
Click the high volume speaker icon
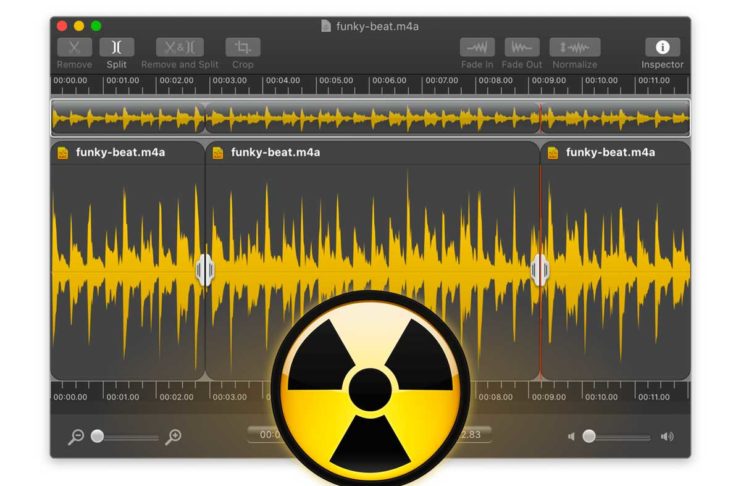click(667, 436)
